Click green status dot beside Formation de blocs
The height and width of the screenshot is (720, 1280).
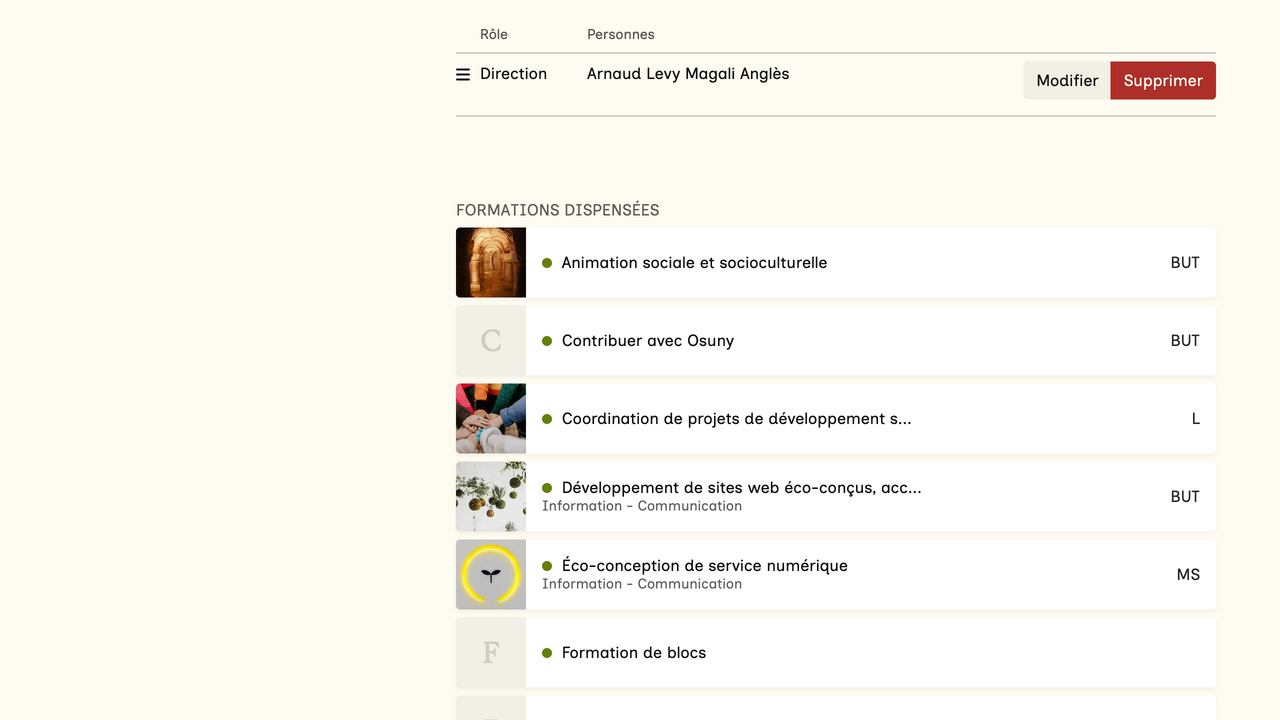547,653
